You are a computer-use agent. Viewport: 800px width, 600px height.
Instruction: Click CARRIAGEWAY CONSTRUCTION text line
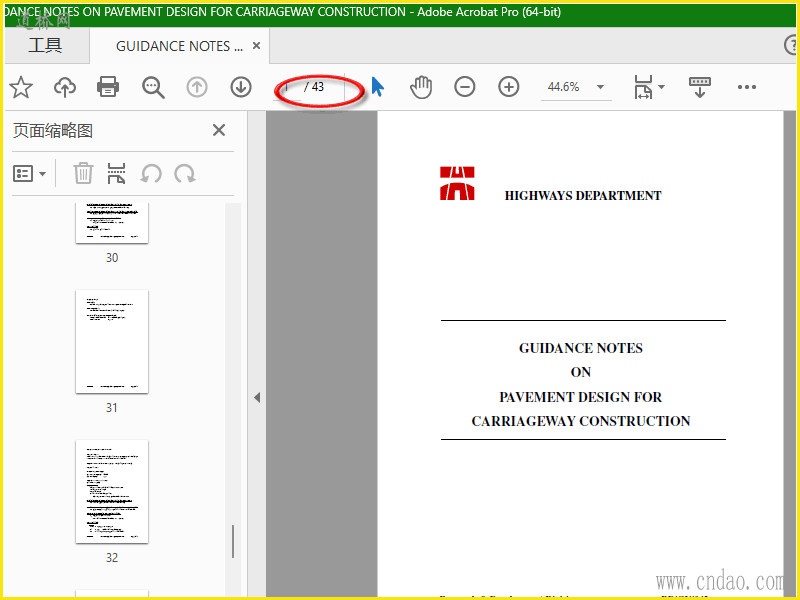pyautogui.click(x=581, y=421)
